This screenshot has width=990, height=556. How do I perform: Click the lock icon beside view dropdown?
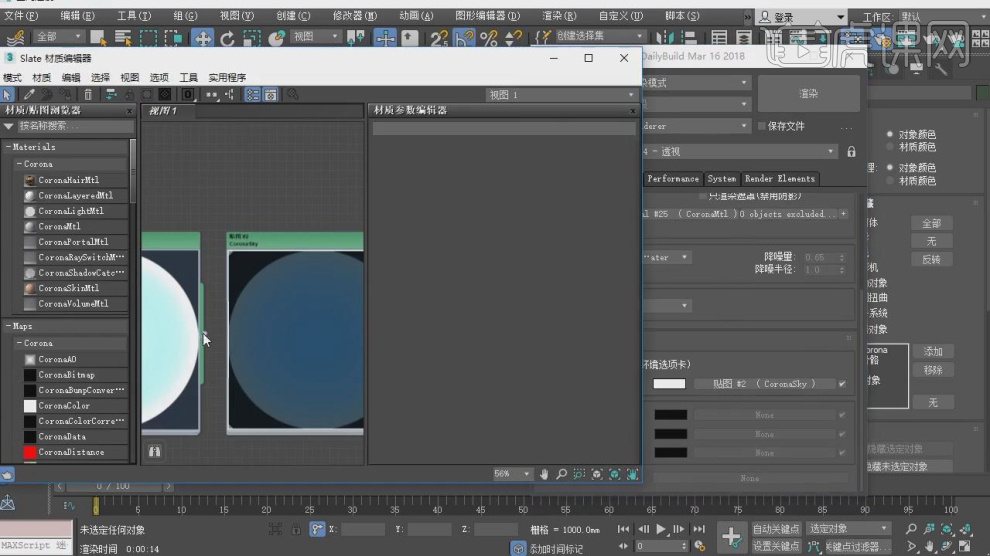pyautogui.click(x=851, y=152)
